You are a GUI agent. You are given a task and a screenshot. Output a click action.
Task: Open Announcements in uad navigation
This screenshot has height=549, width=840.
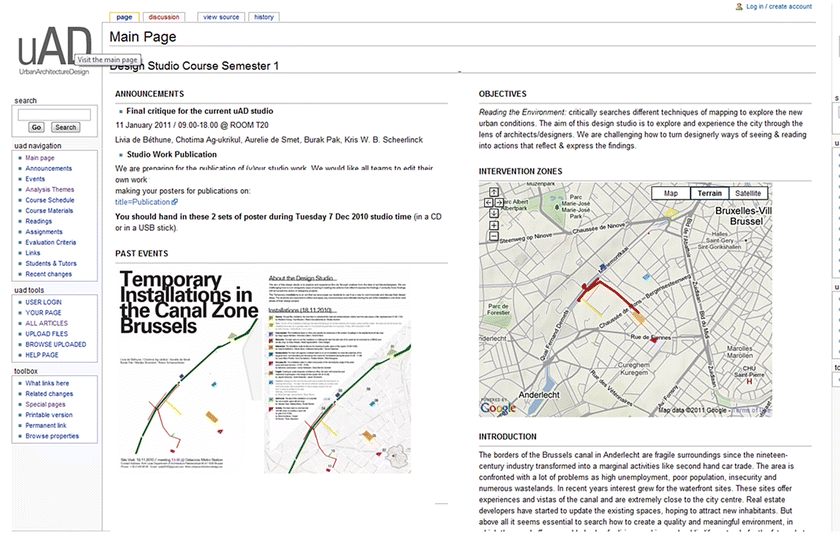[48, 168]
